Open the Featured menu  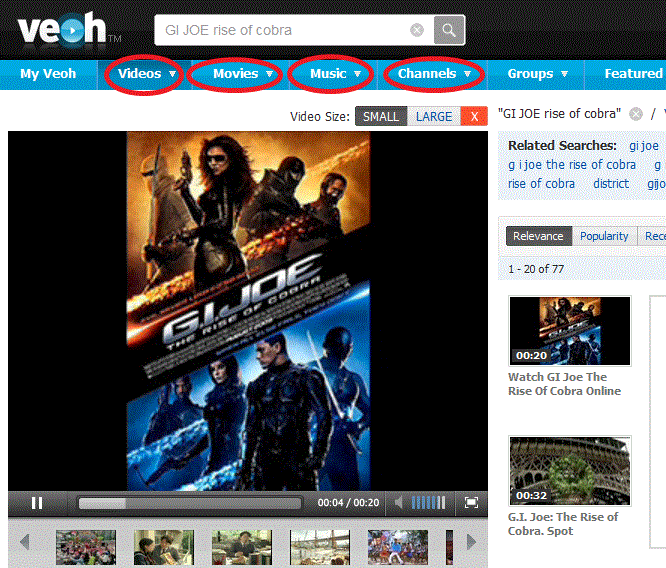pyautogui.click(x=633, y=74)
